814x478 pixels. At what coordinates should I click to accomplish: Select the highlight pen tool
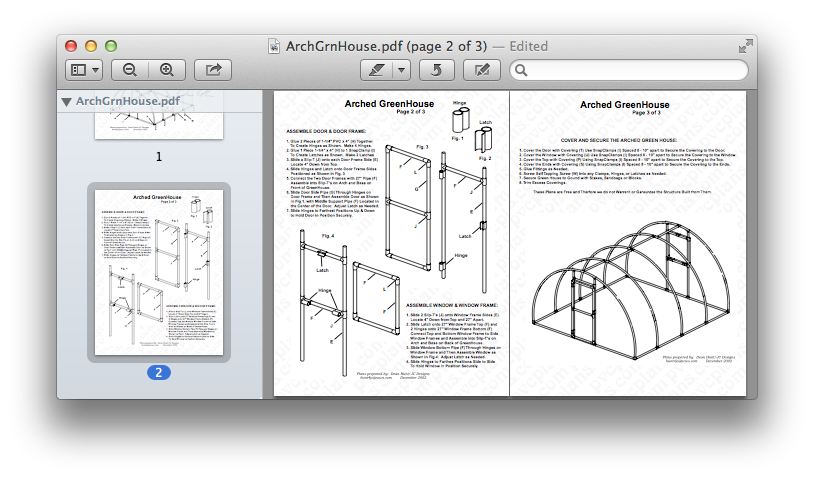376,70
